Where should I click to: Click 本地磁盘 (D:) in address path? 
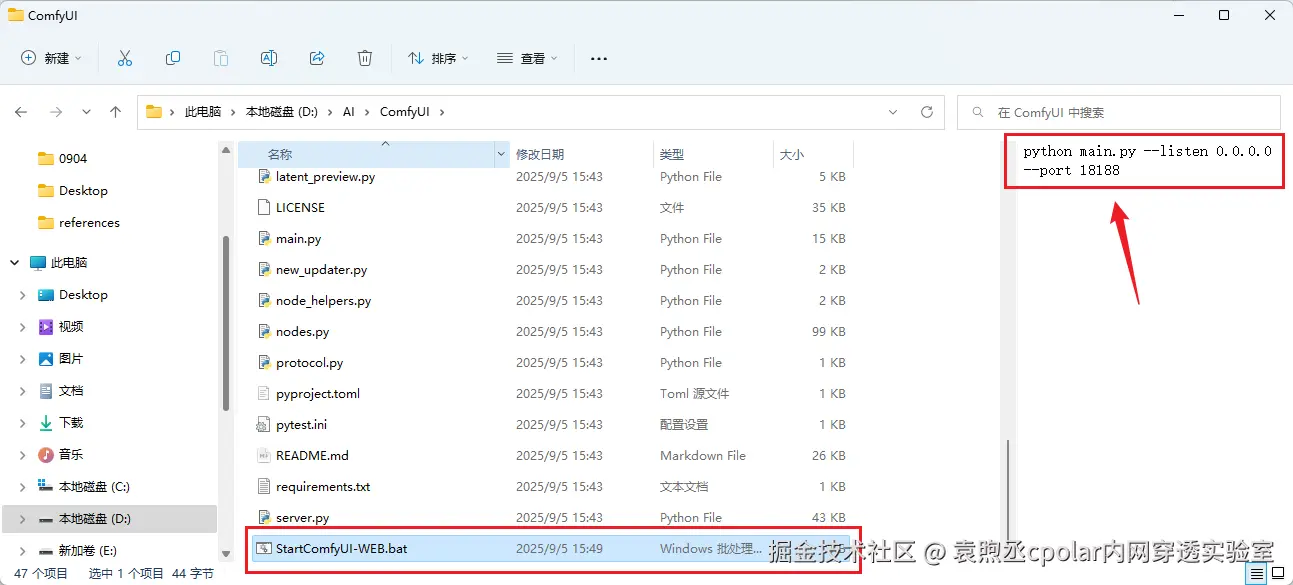point(282,112)
